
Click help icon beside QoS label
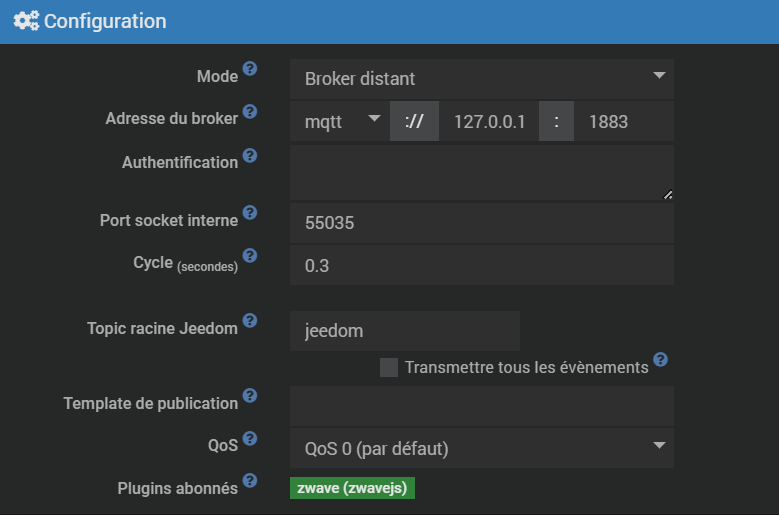pos(250,438)
